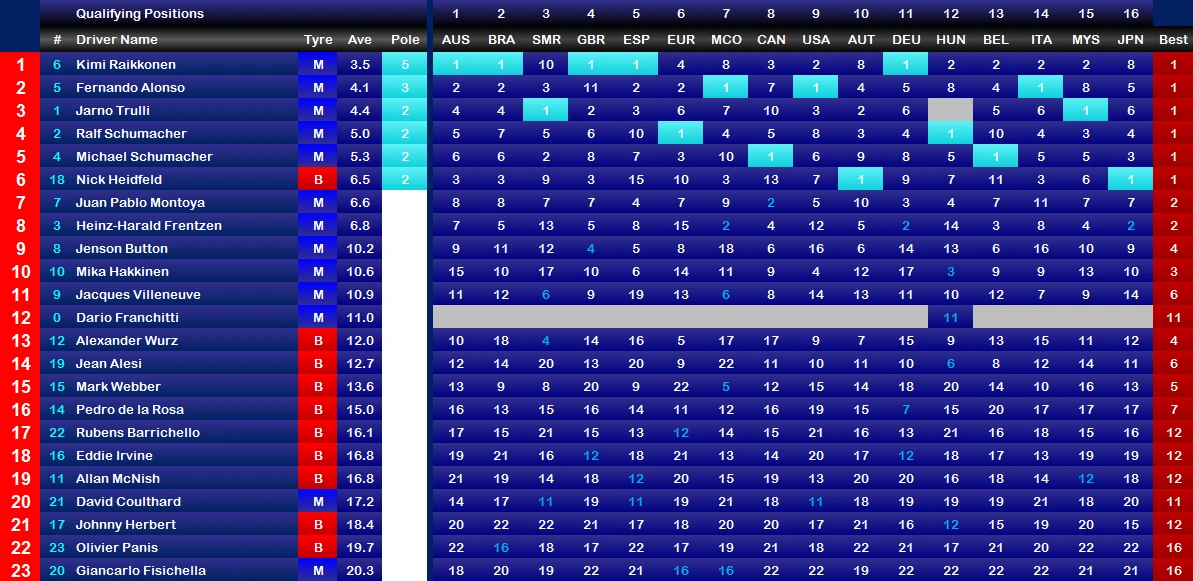This screenshot has width=1193, height=581.
Task: Open the AUS race column header
Action: pos(456,40)
